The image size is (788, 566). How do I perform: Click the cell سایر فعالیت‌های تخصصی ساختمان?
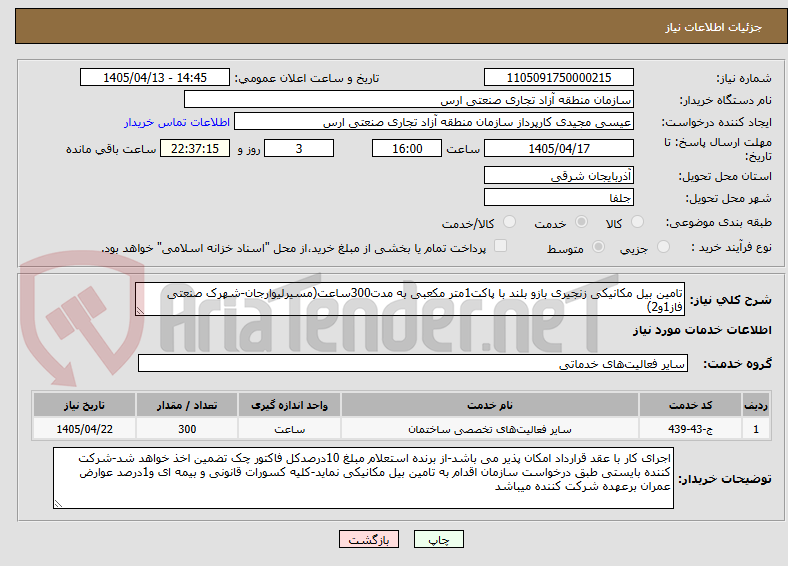tap(489, 429)
